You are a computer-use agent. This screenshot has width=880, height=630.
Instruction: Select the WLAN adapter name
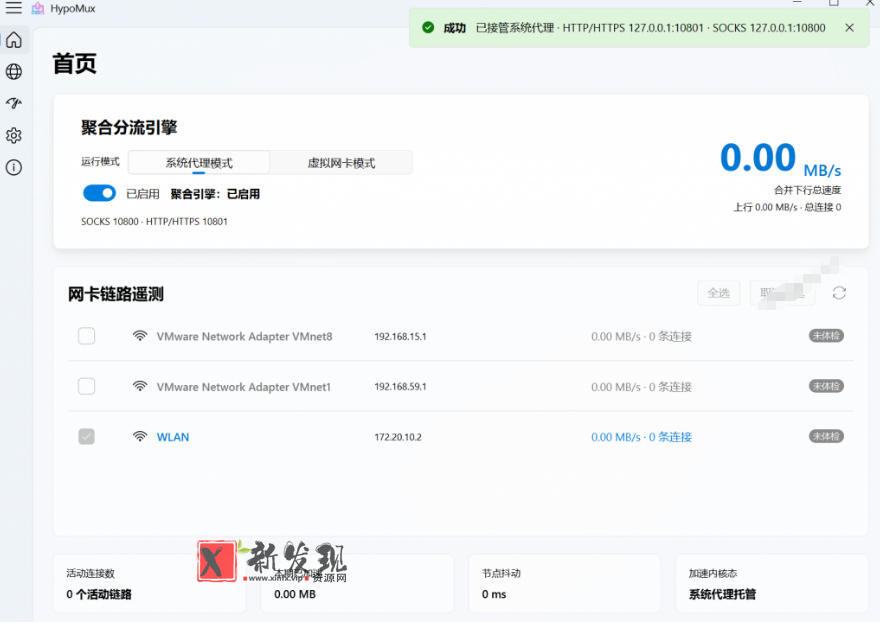(173, 437)
